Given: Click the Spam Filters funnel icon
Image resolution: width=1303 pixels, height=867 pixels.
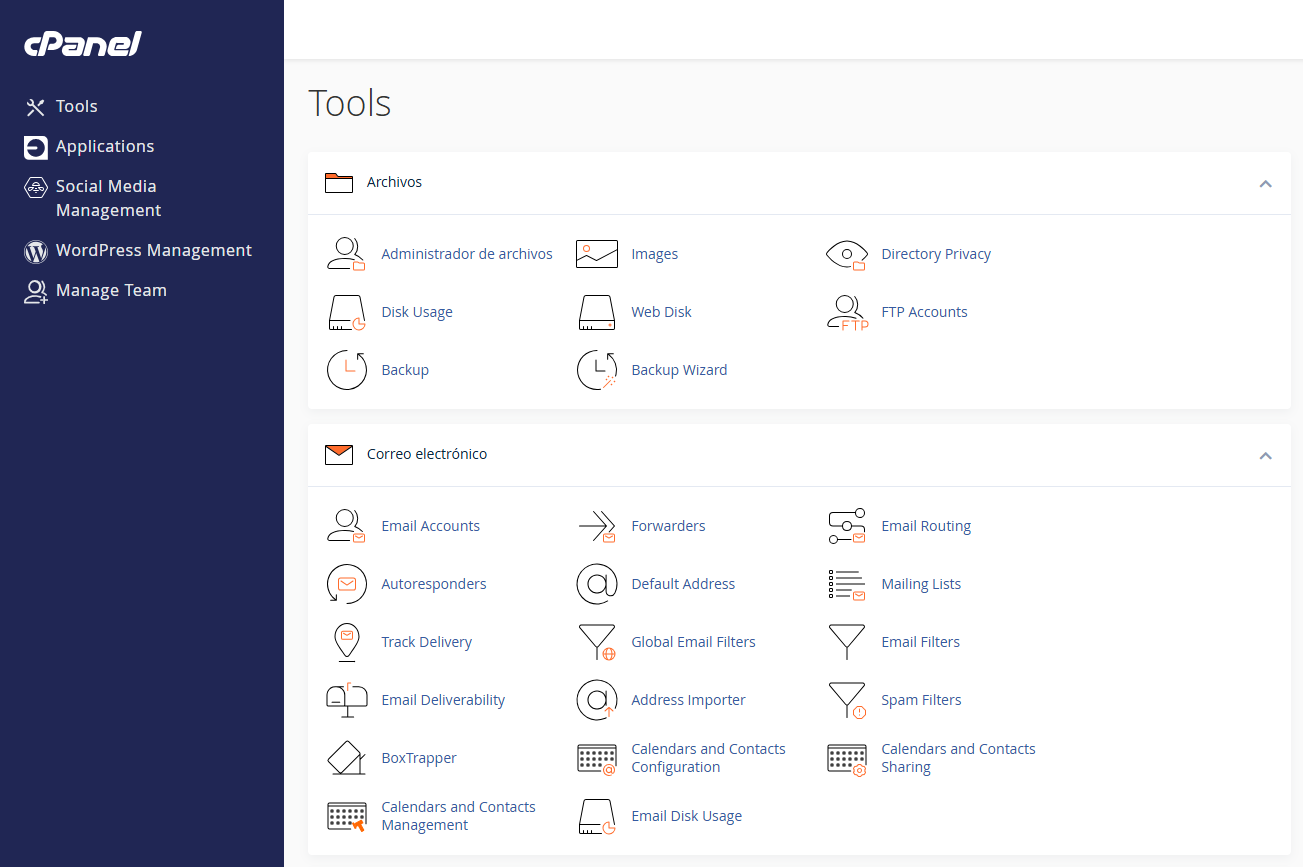Looking at the screenshot, I should pyautogui.click(x=847, y=700).
